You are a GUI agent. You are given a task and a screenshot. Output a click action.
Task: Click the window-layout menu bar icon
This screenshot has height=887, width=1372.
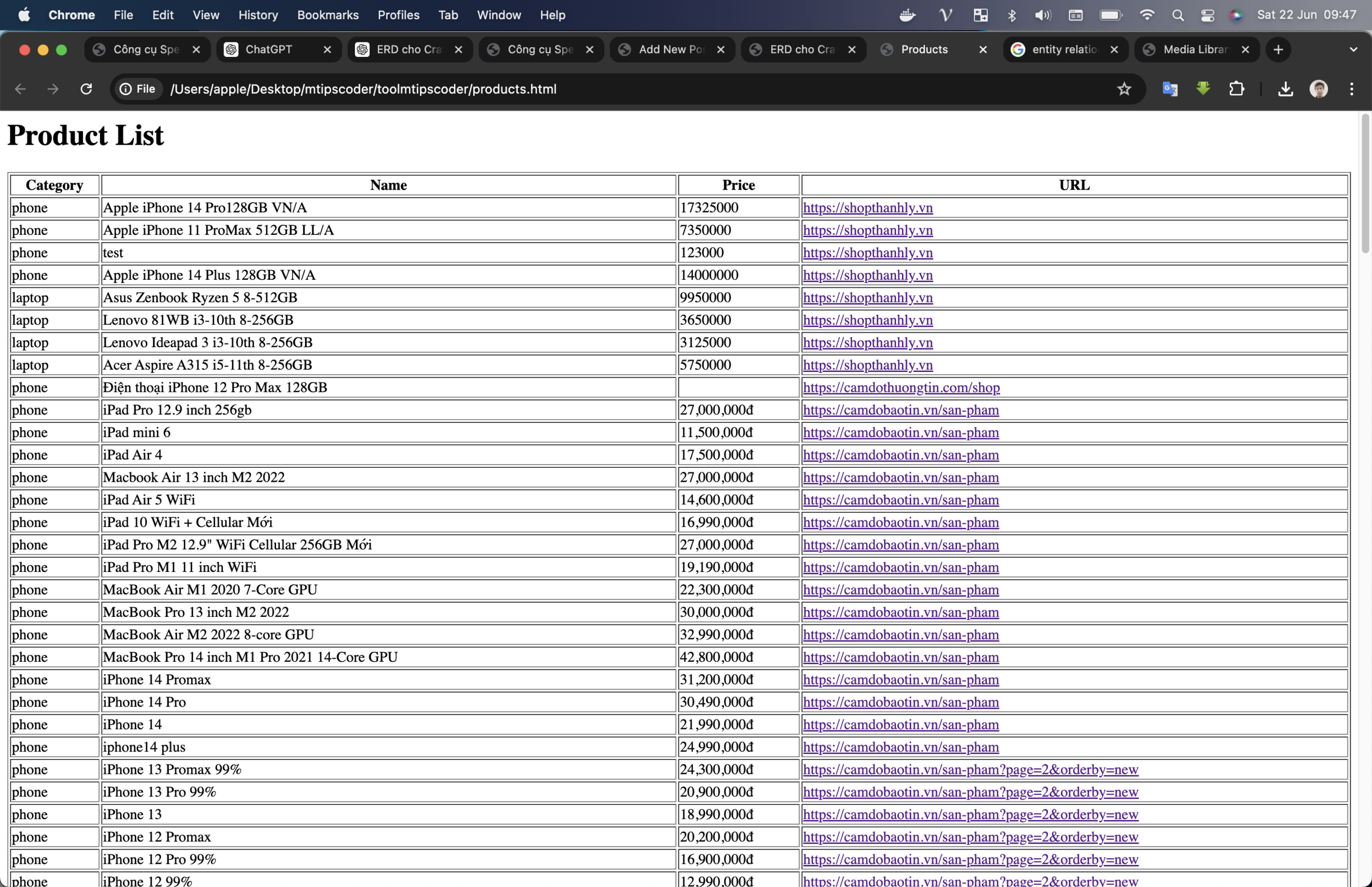click(x=980, y=15)
